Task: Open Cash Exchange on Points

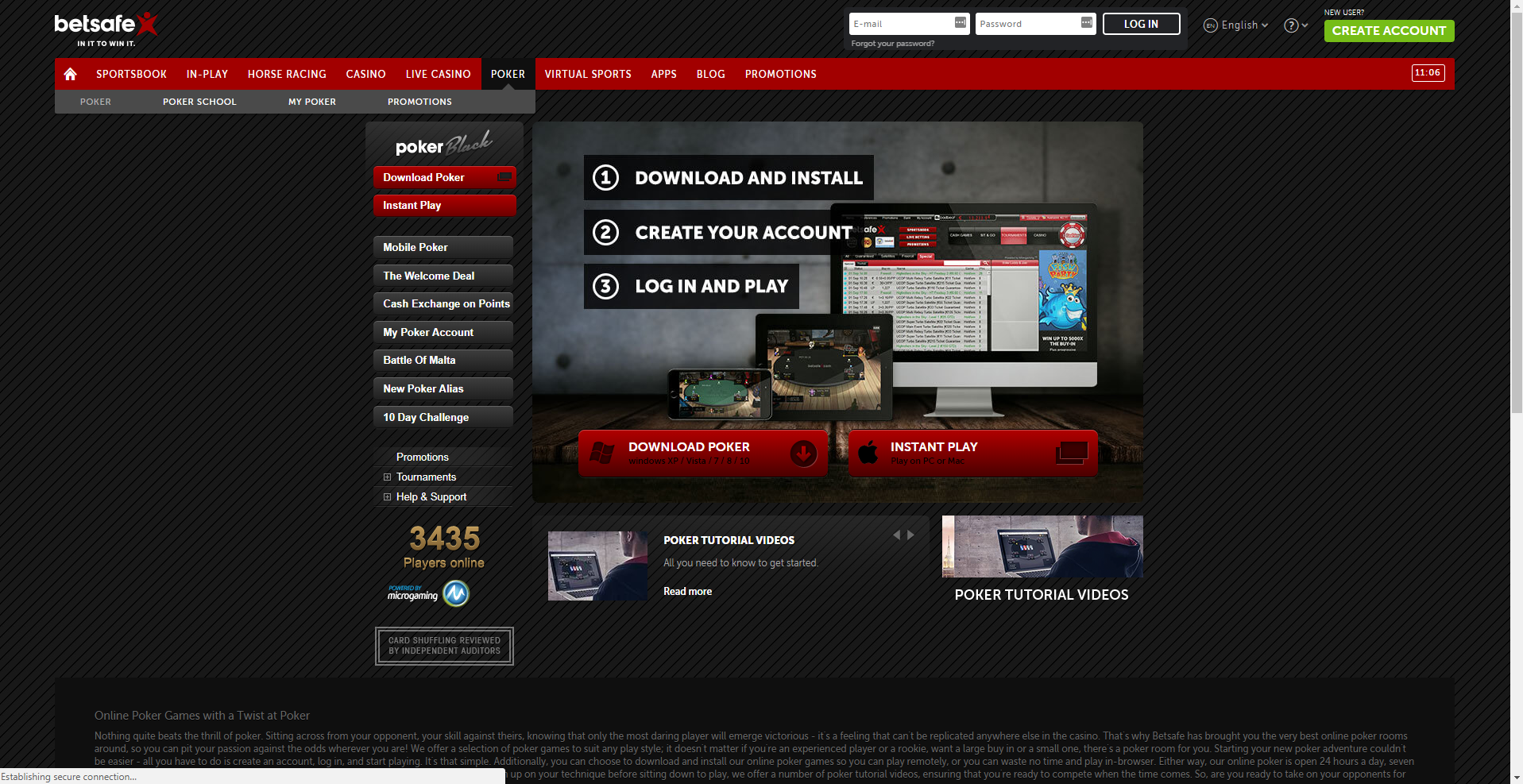Action: point(443,303)
